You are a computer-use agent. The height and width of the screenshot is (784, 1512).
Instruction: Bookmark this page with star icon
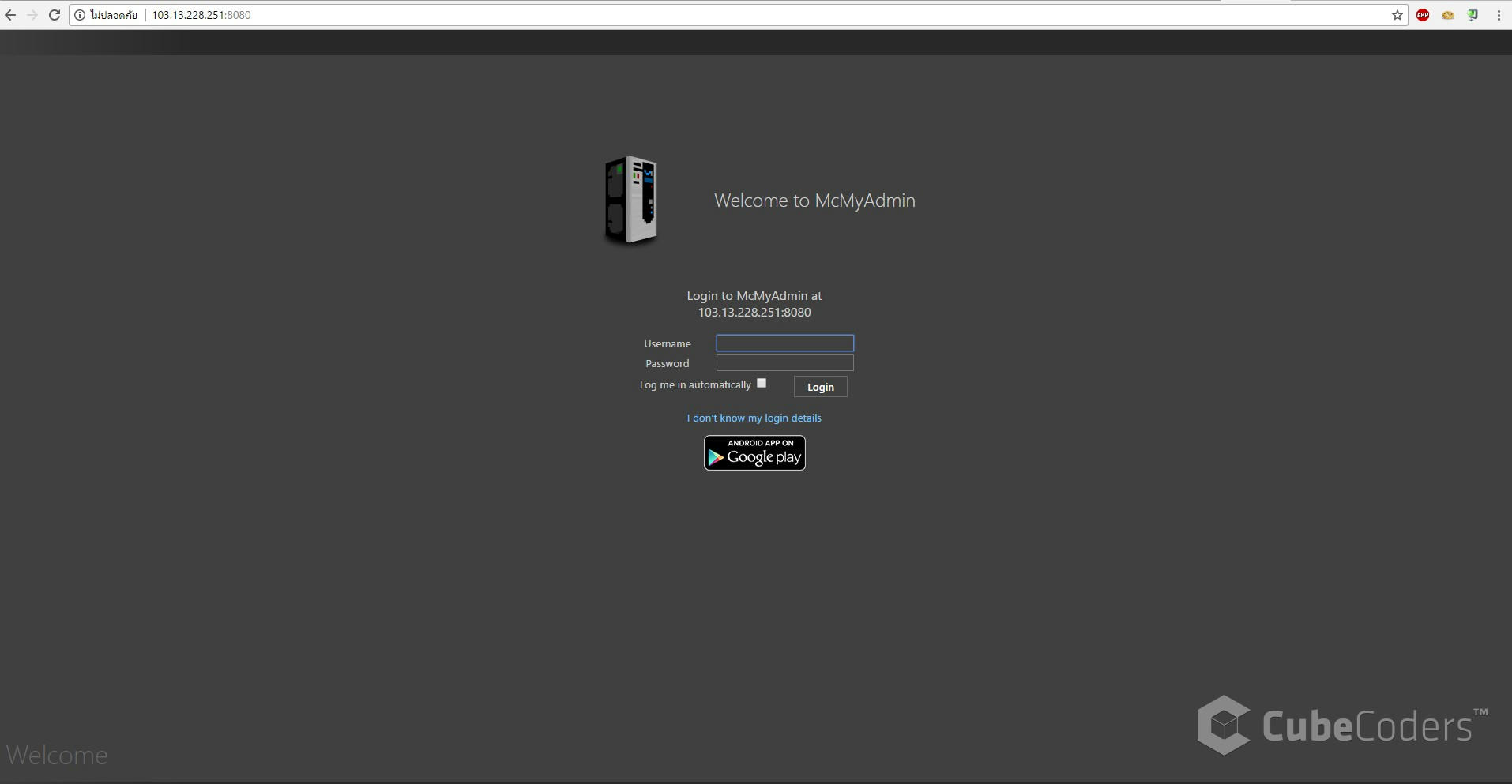(1397, 15)
